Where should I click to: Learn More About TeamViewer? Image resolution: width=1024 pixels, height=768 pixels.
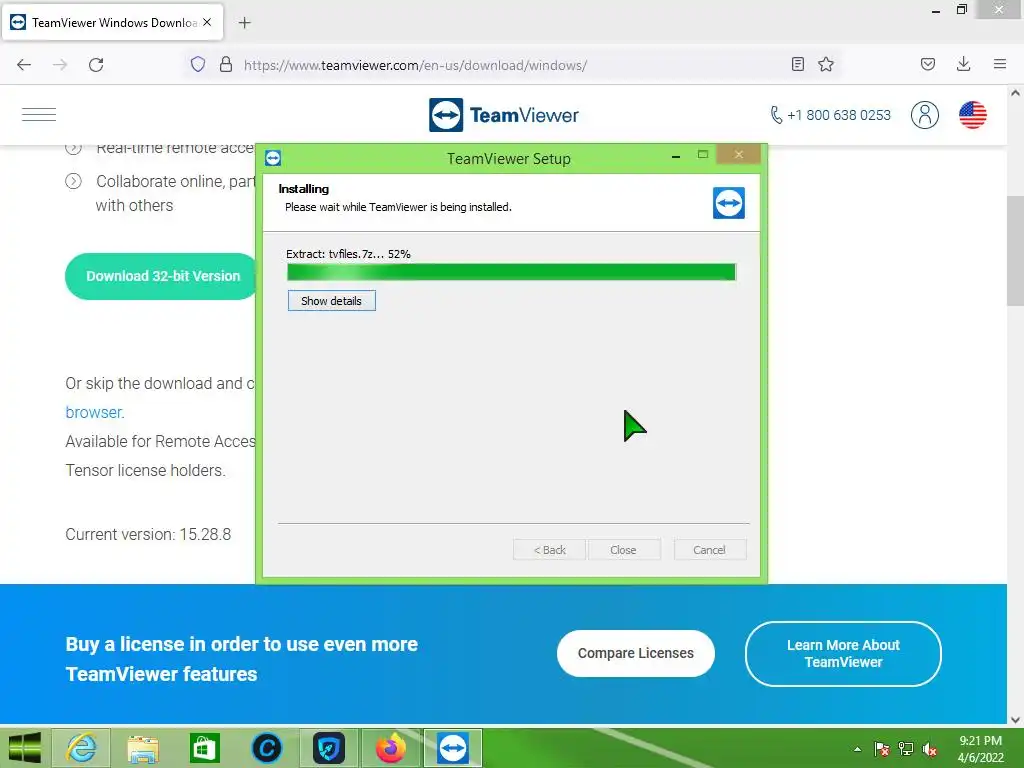tap(843, 654)
